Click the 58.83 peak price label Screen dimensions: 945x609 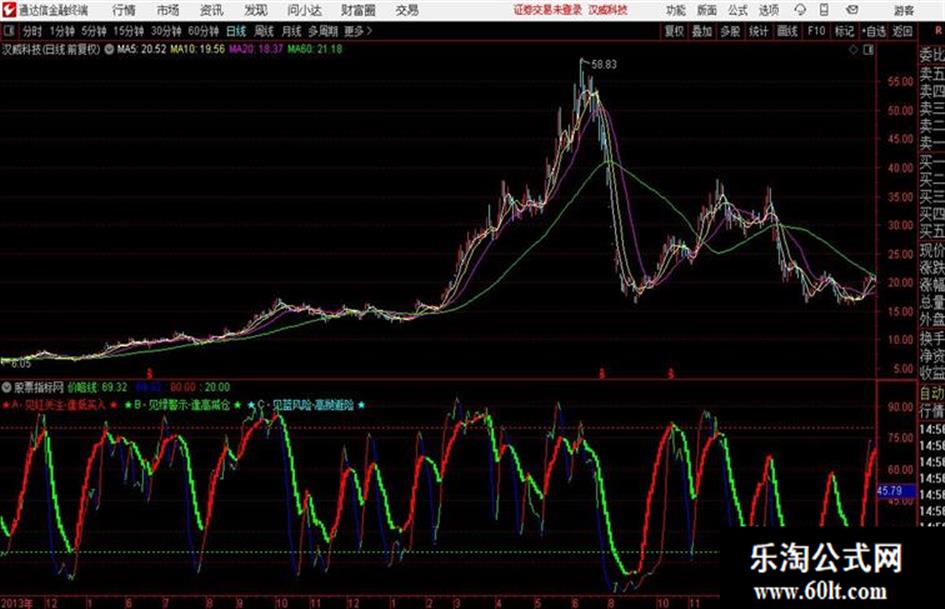click(604, 65)
